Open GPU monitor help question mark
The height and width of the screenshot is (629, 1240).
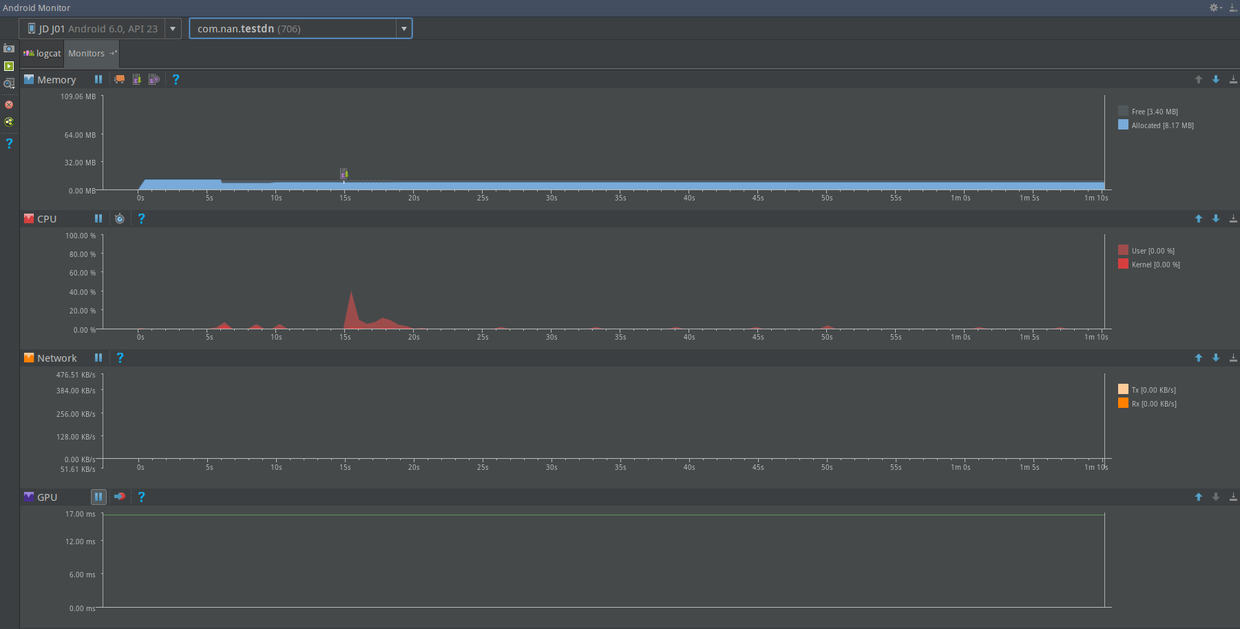(x=141, y=496)
